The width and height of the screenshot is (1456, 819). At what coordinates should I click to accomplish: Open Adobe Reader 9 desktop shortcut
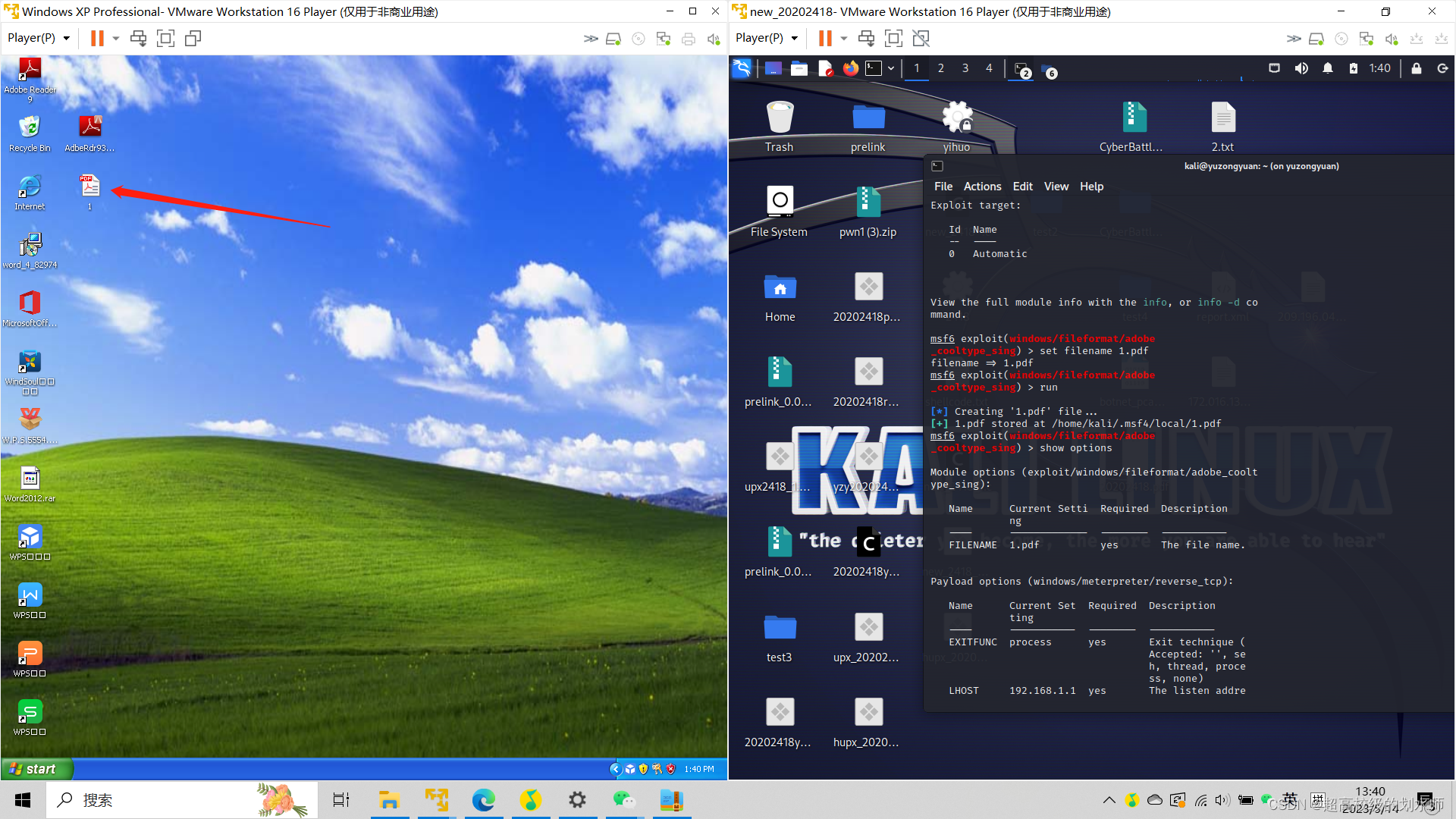pyautogui.click(x=30, y=79)
